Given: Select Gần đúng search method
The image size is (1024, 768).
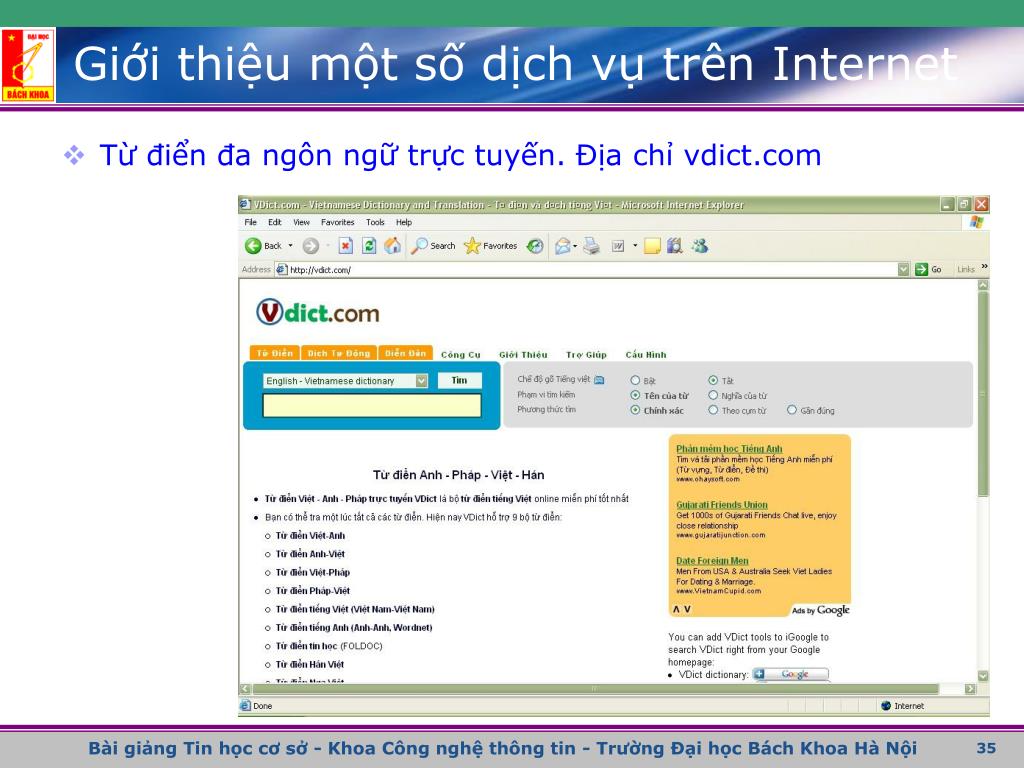Looking at the screenshot, I should pyautogui.click(x=792, y=410).
